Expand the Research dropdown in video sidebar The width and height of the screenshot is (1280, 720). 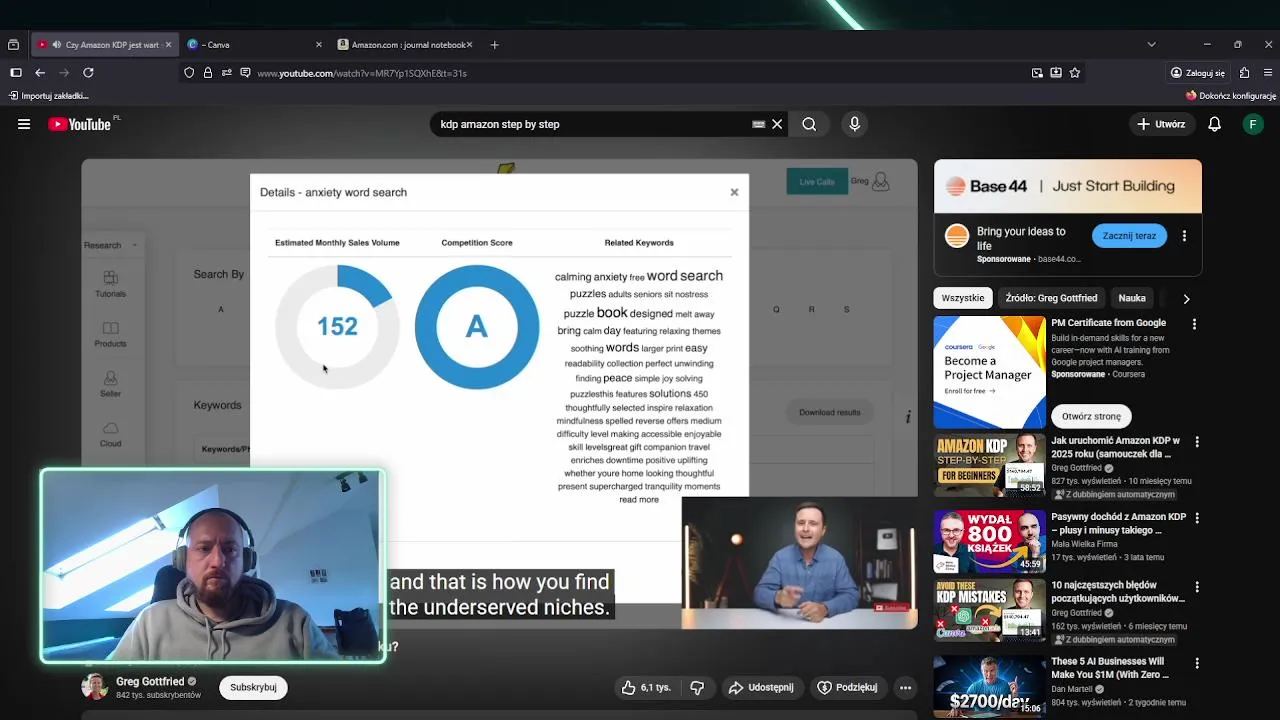pos(110,245)
